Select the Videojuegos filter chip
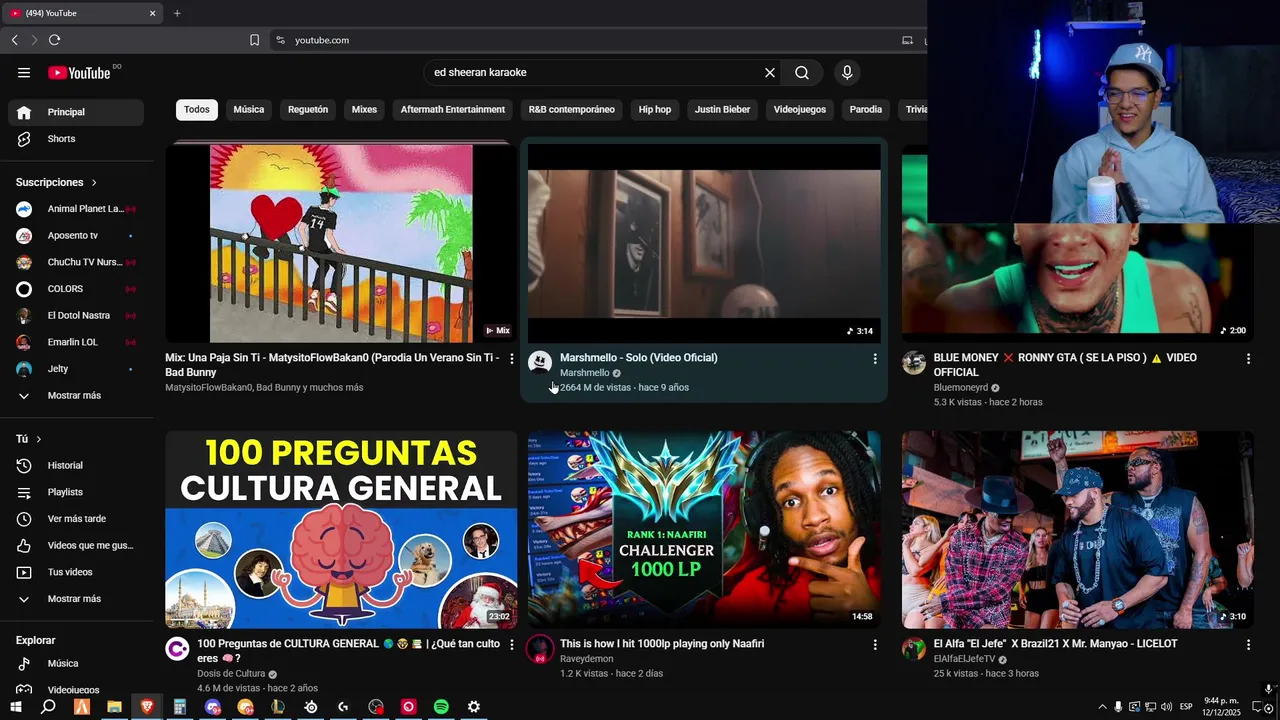 tap(800, 110)
